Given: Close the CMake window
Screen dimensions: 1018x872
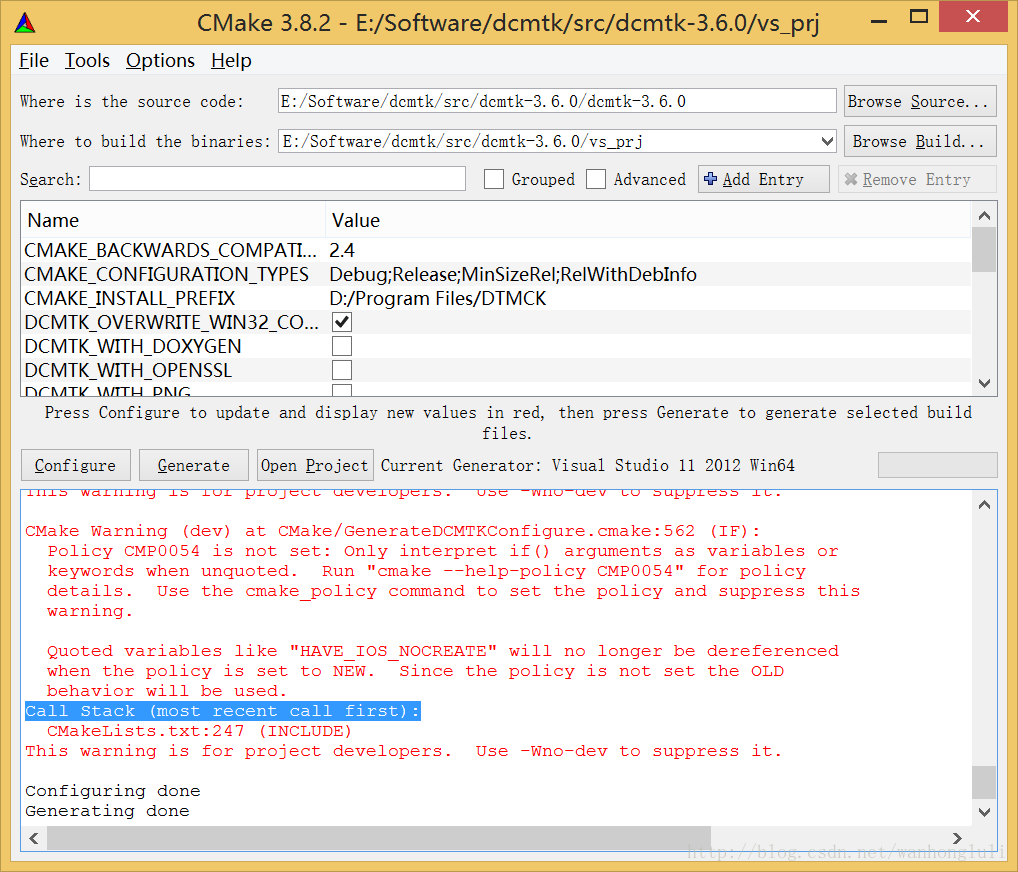Looking at the screenshot, I should pyautogui.click(x=973, y=16).
